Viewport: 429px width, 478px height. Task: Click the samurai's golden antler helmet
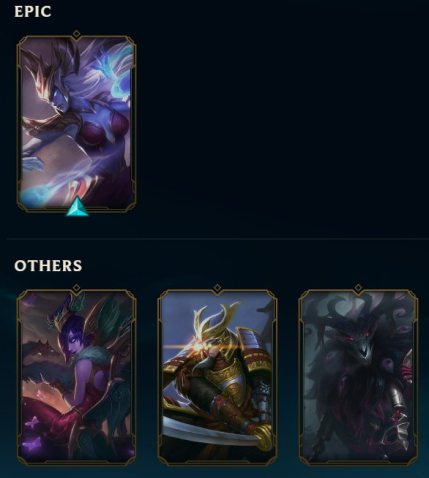tap(217, 320)
